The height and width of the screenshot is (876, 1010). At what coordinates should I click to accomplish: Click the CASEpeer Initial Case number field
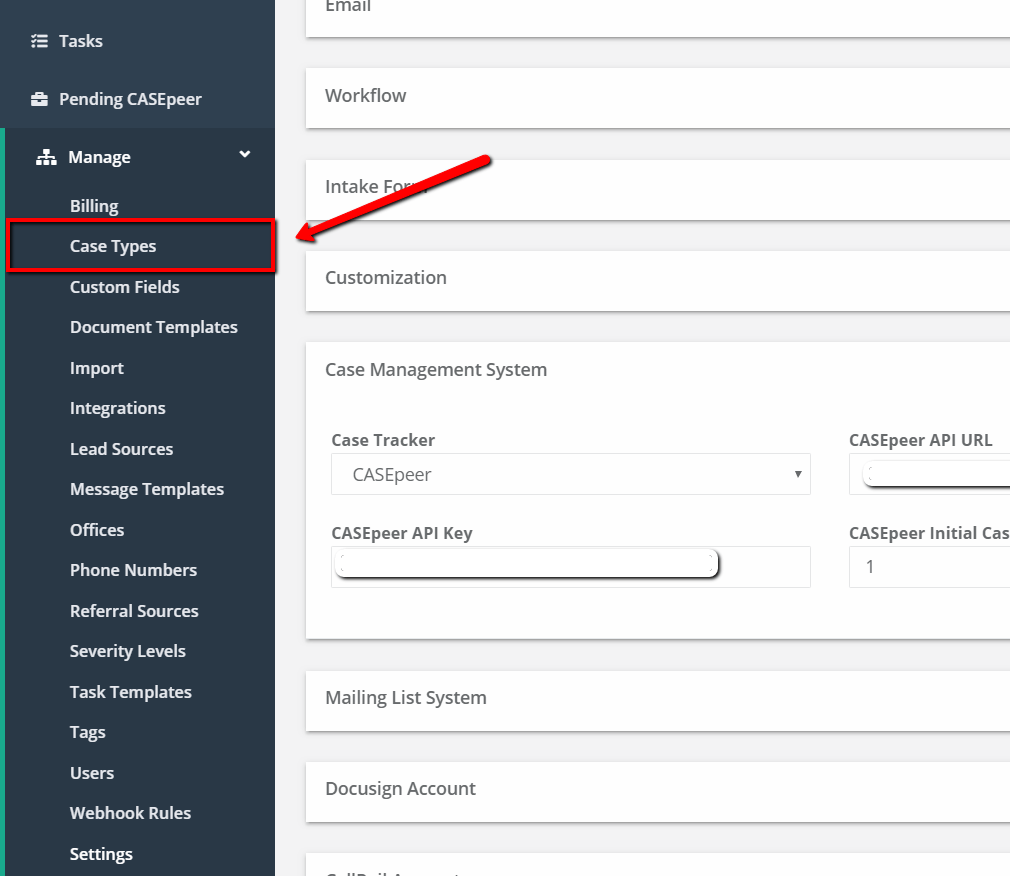click(x=930, y=567)
